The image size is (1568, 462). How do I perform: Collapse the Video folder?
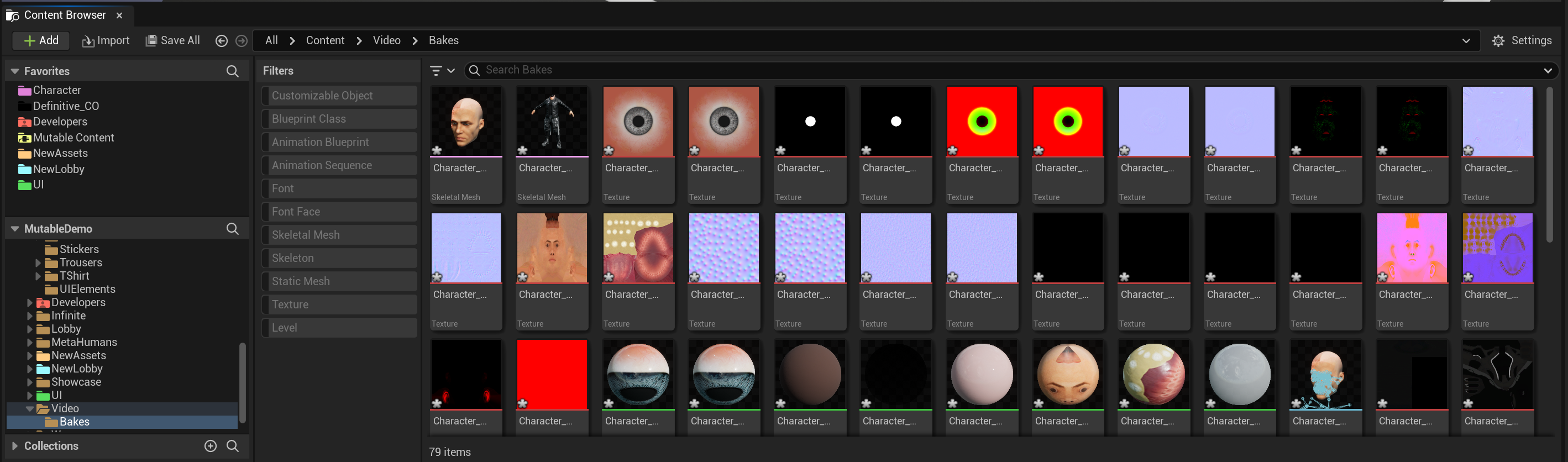pyautogui.click(x=29, y=409)
